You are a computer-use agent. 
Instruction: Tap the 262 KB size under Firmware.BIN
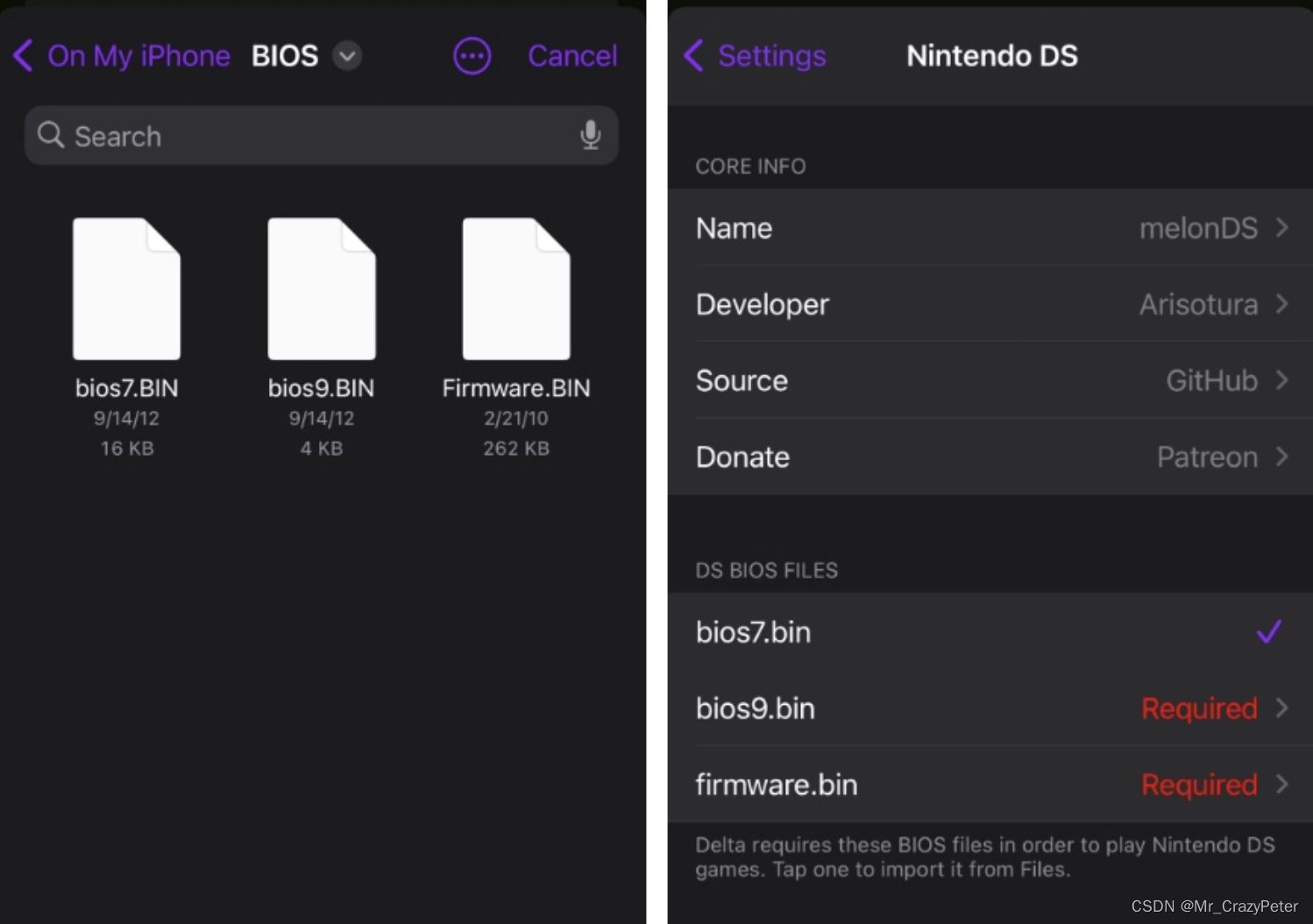516,449
